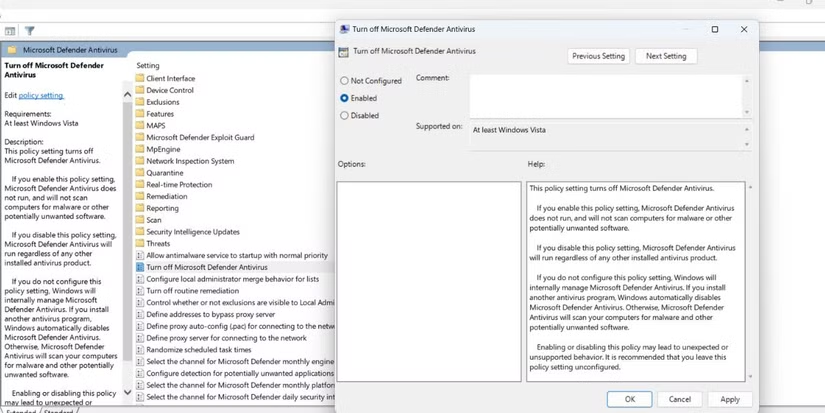Open the Network Inspection System folder

tap(189, 161)
